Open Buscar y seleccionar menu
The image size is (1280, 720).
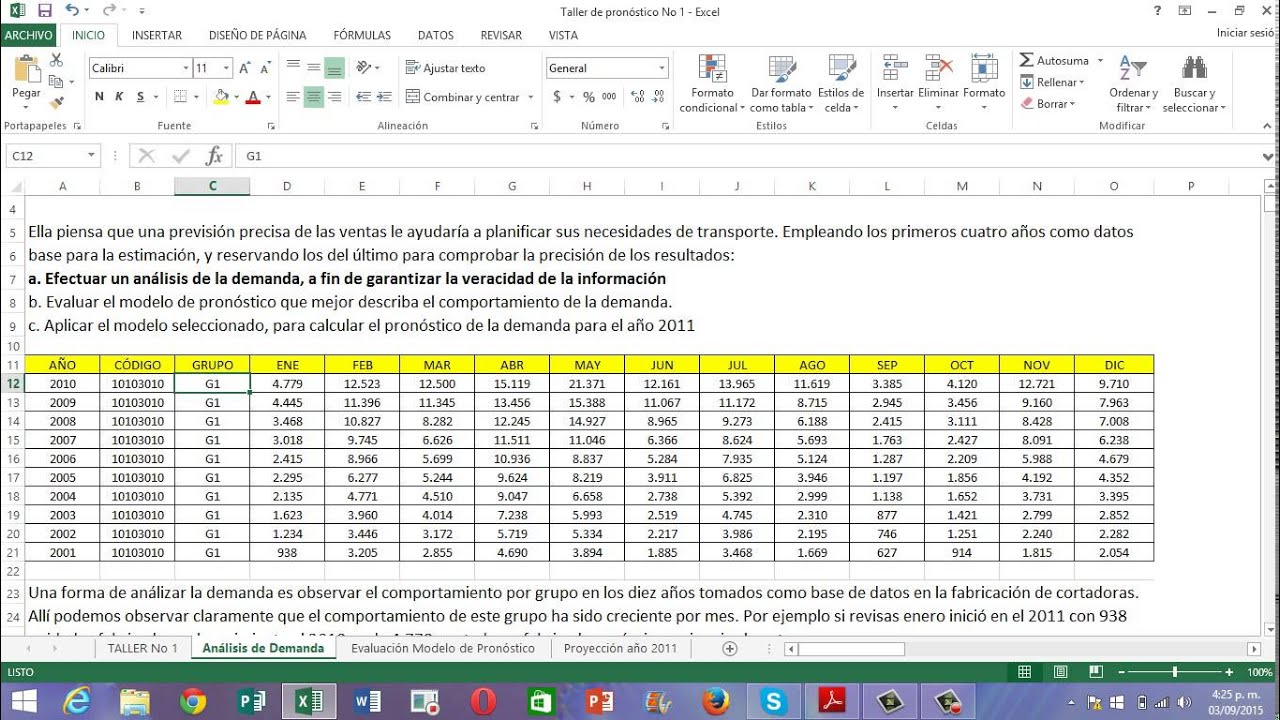pyautogui.click(x=1194, y=85)
